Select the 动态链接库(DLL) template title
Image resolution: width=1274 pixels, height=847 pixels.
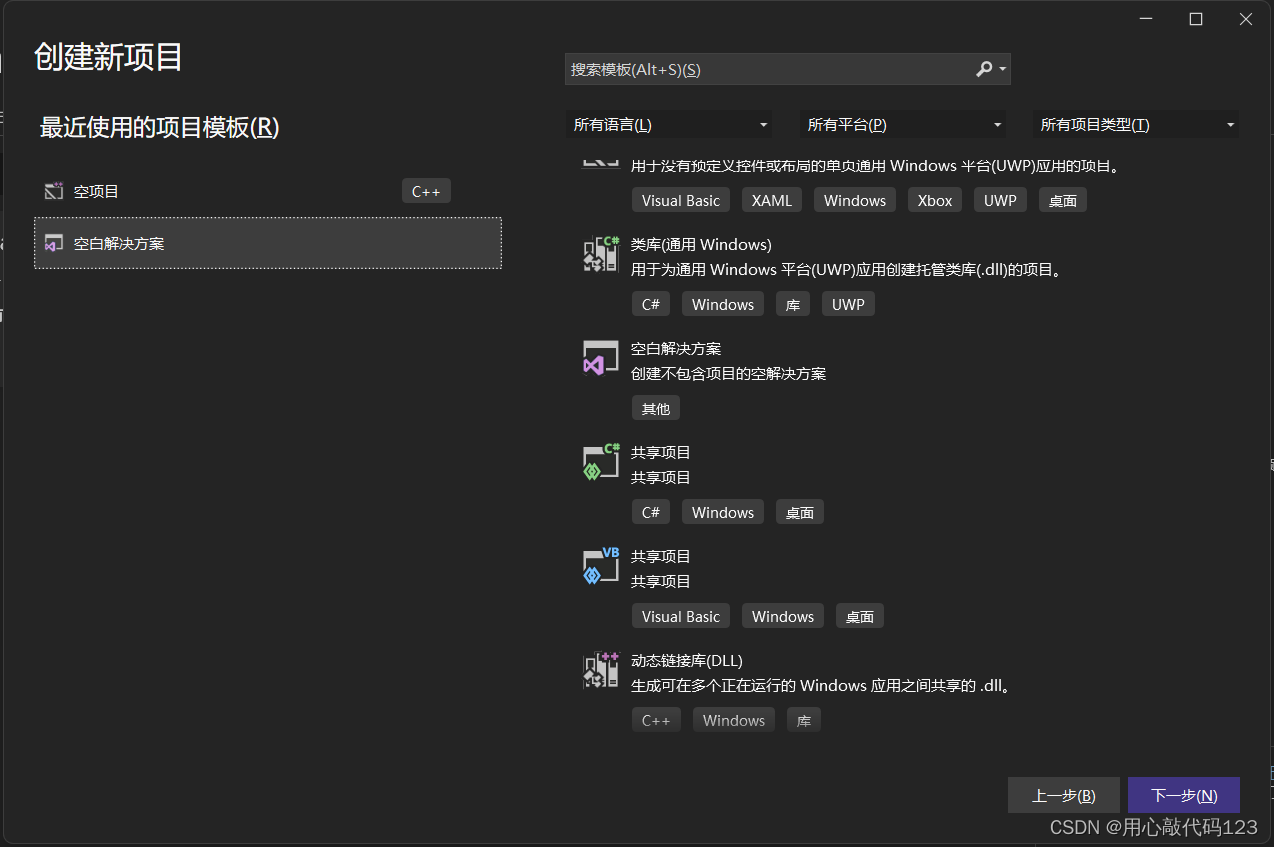coord(686,661)
